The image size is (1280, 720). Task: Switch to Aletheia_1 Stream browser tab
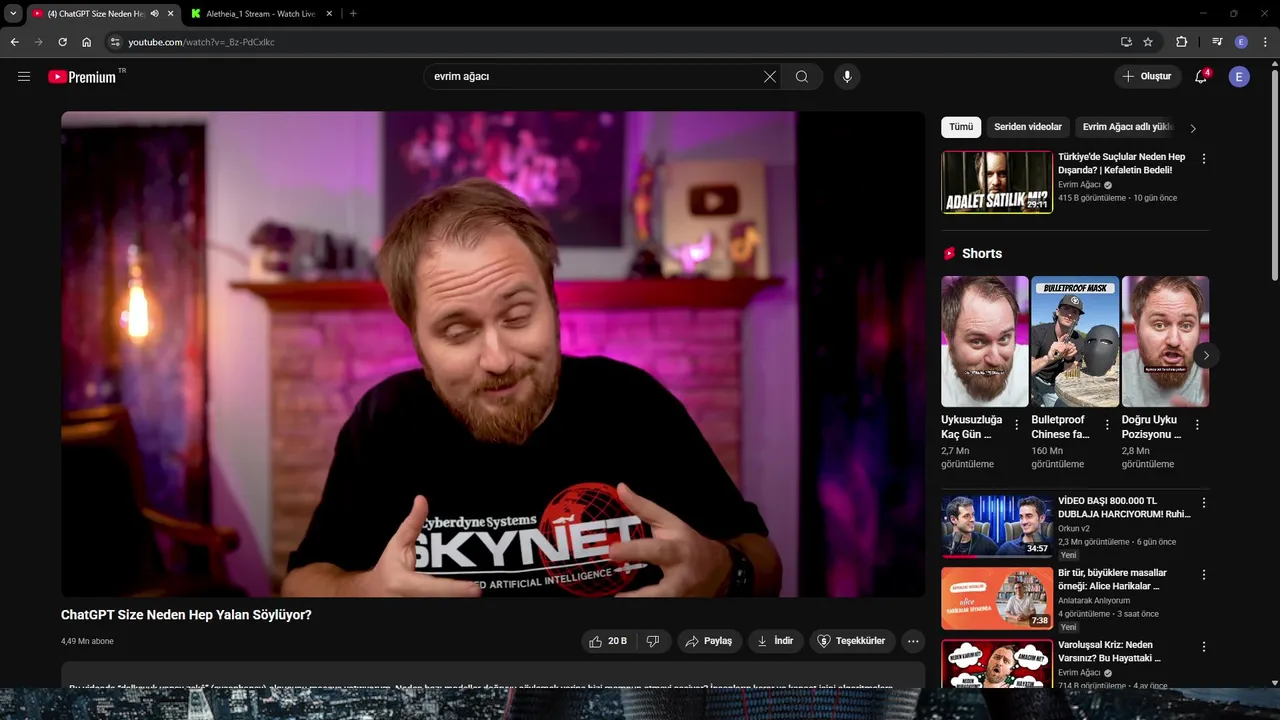[262, 14]
